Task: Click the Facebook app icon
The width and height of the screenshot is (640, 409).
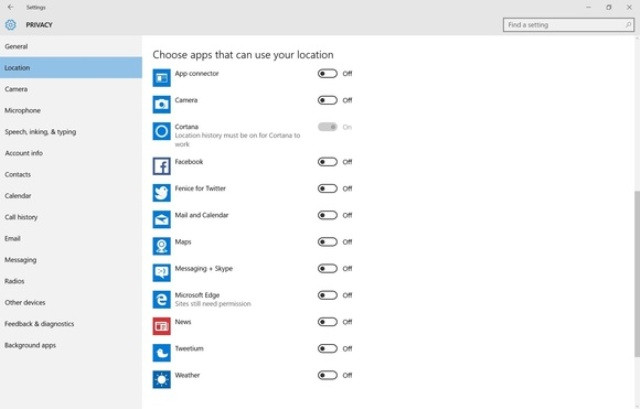Action: [x=162, y=166]
